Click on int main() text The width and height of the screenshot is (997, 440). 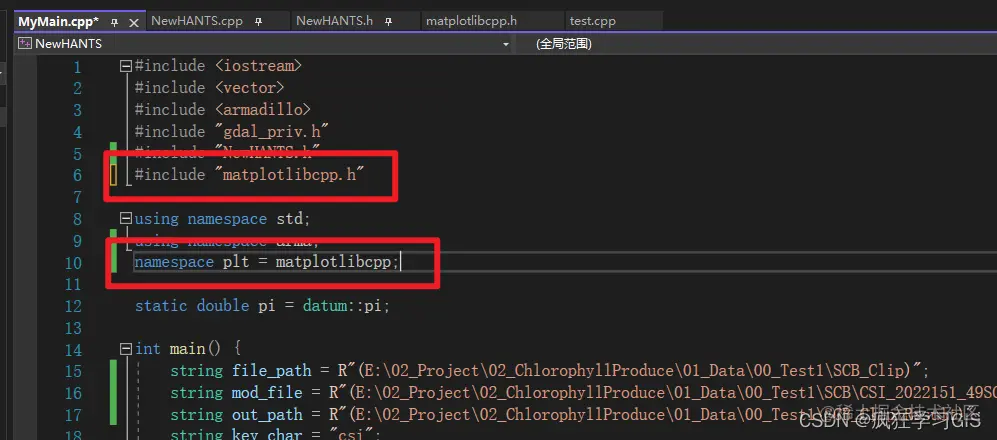178,349
